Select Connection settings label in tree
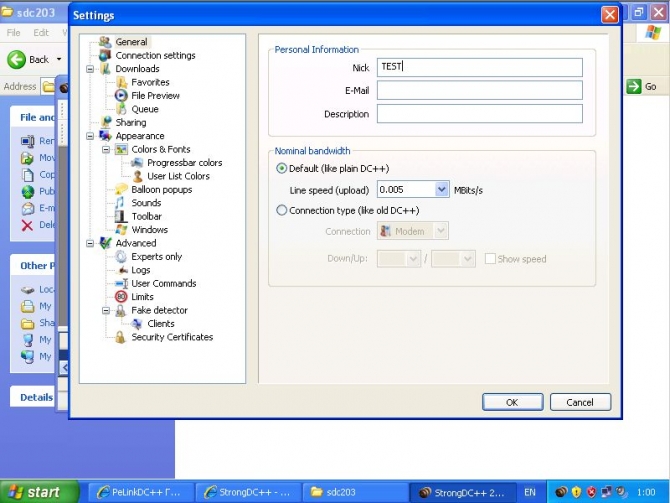 point(155,55)
